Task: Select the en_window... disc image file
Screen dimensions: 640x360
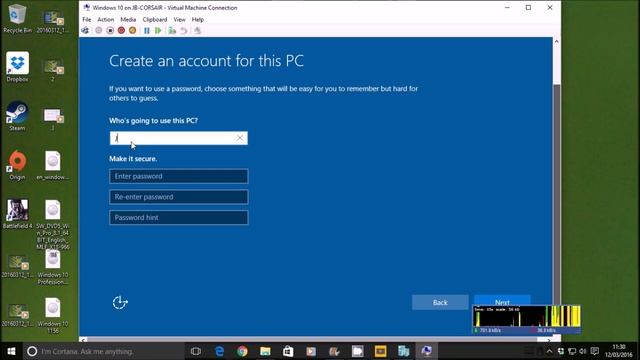Action: click(53, 165)
